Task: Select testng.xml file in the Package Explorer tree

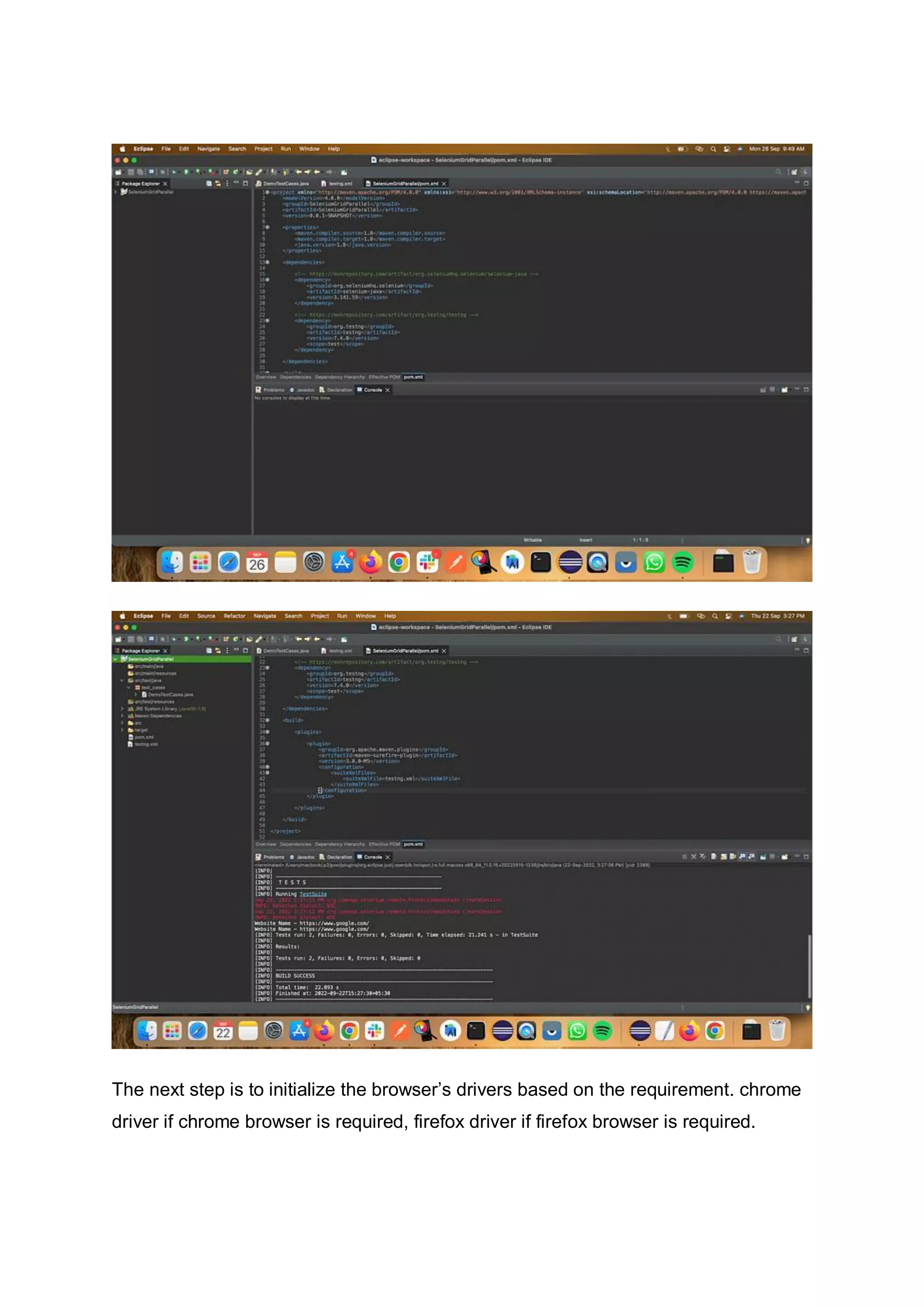Action: point(145,744)
